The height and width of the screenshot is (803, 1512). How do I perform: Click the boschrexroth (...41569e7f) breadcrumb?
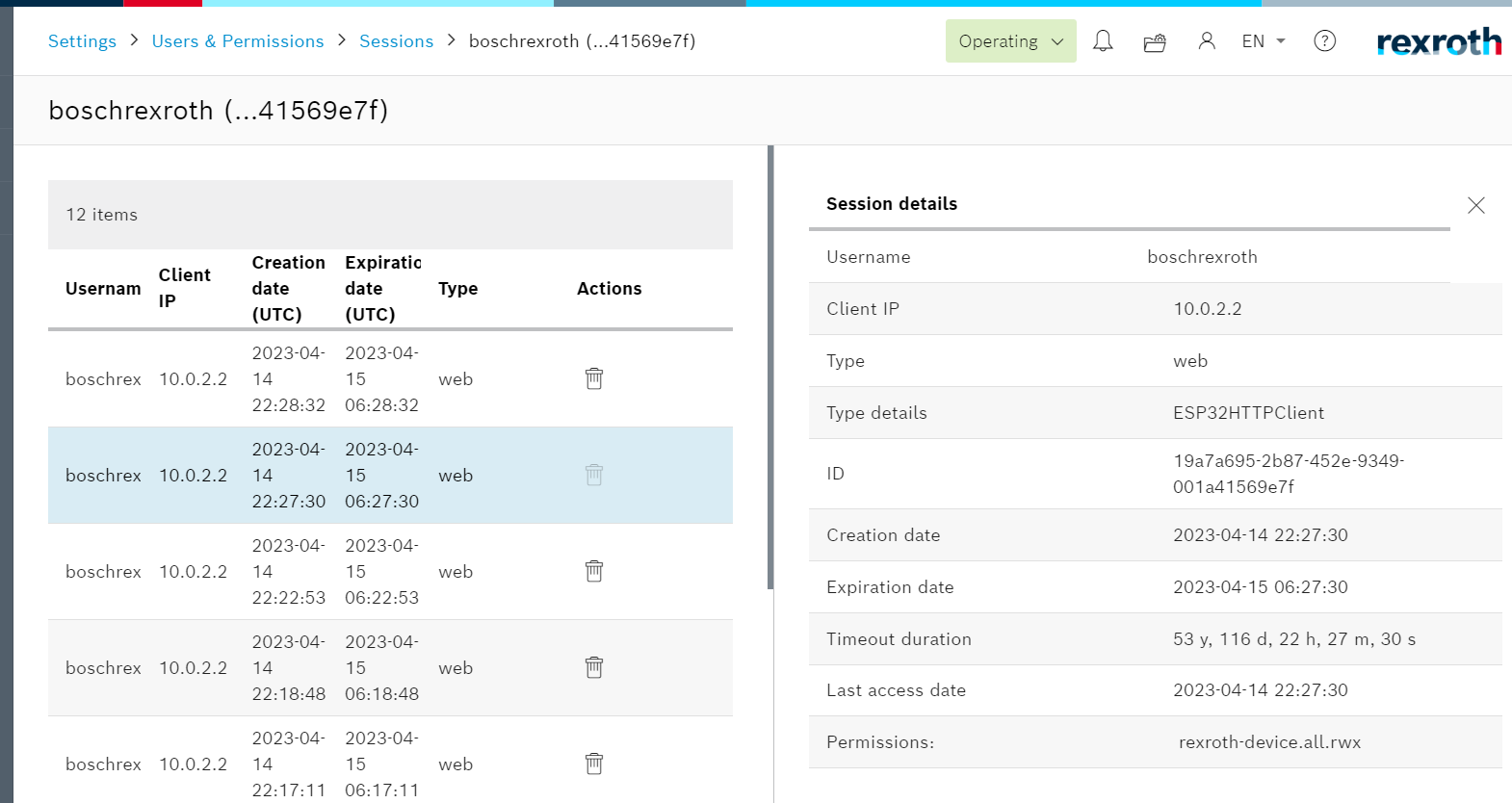(x=582, y=41)
